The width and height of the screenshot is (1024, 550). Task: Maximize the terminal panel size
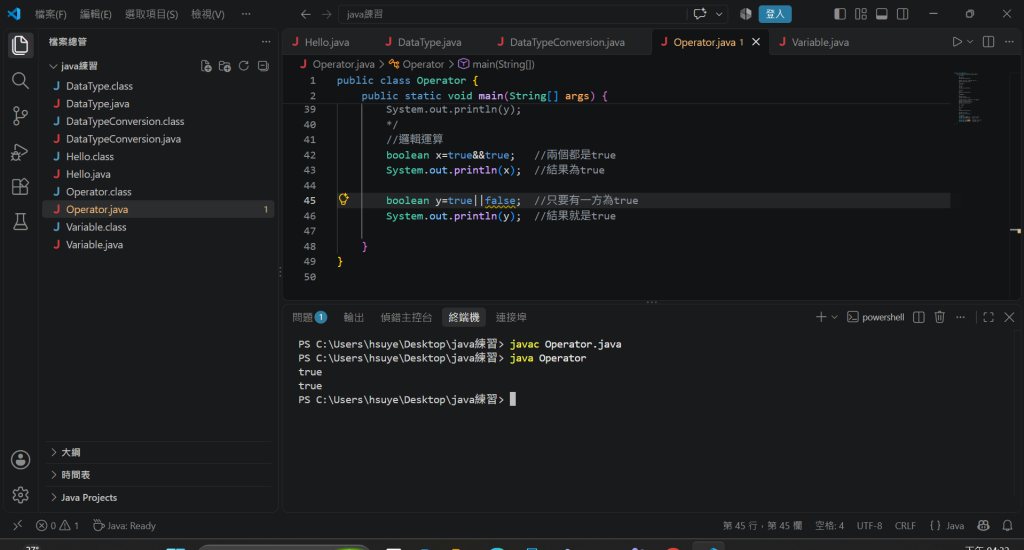tap(988, 317)
